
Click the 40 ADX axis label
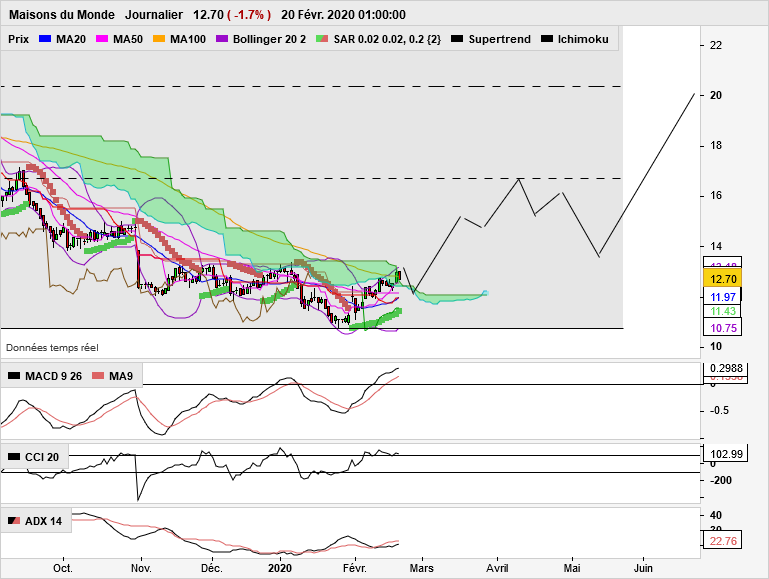pyautogui.click(x=716, y=515)
